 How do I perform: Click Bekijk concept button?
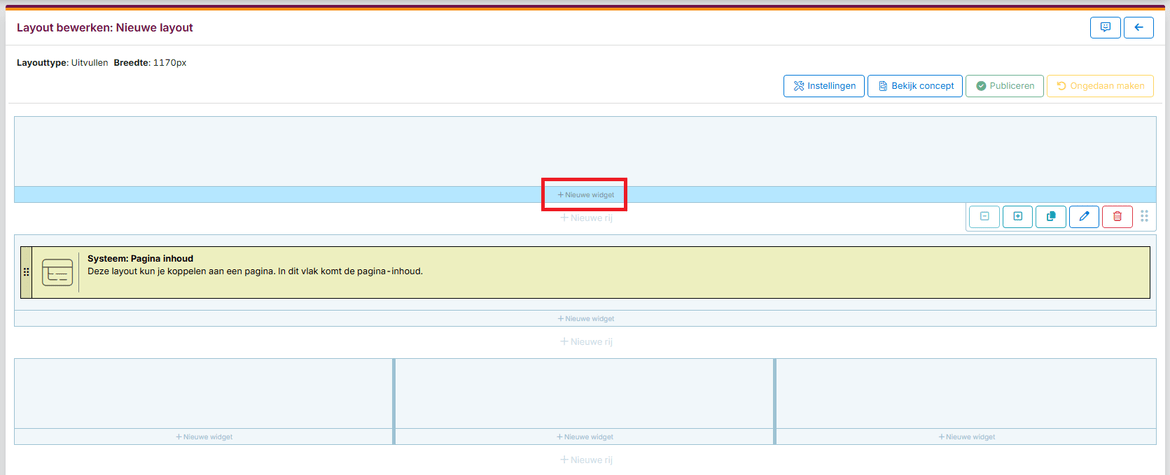click(915, 86)
